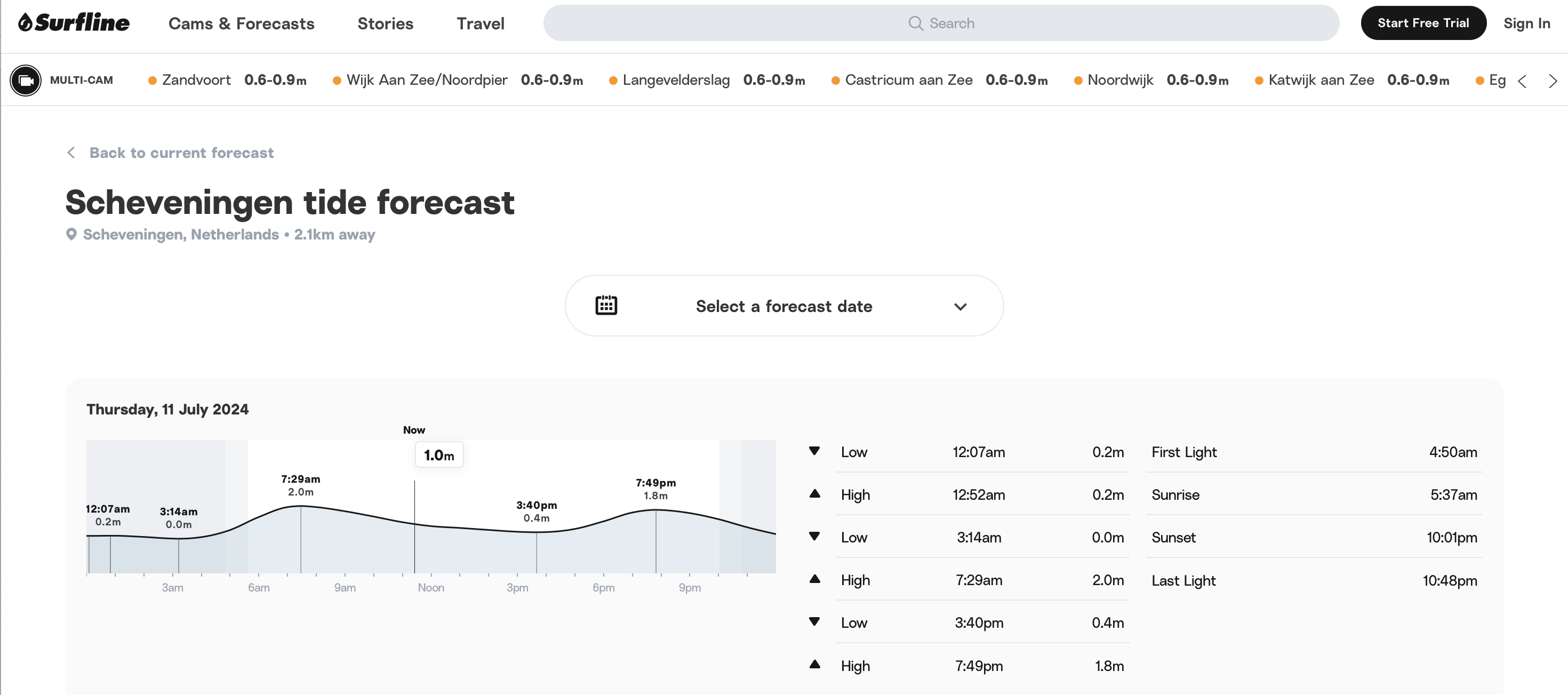The height and width of the screenshot is (695, 1568).
Task: Click the back chevron near current forecast
Action: tap(71, 153)
